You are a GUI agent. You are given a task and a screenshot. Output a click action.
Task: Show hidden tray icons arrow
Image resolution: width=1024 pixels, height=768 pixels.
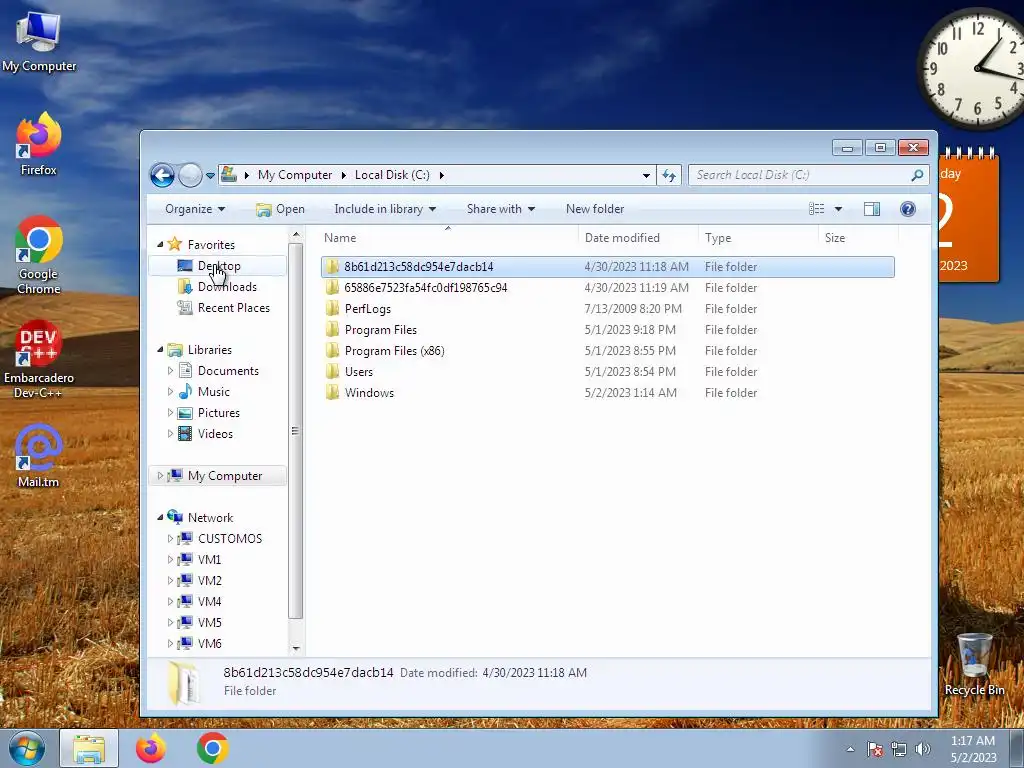pyautogui.click(x=850, y=749)
